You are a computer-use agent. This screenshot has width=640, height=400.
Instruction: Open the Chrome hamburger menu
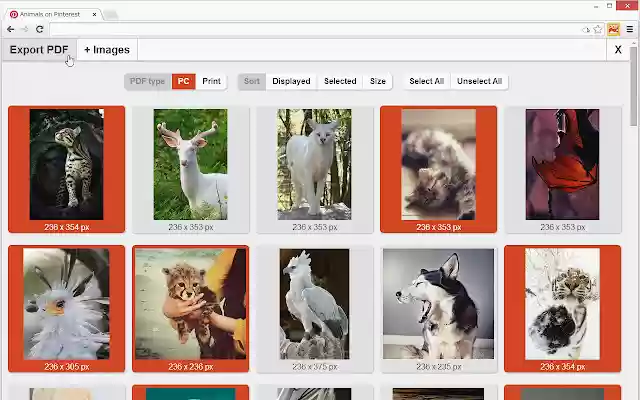[x=630, y=29]
